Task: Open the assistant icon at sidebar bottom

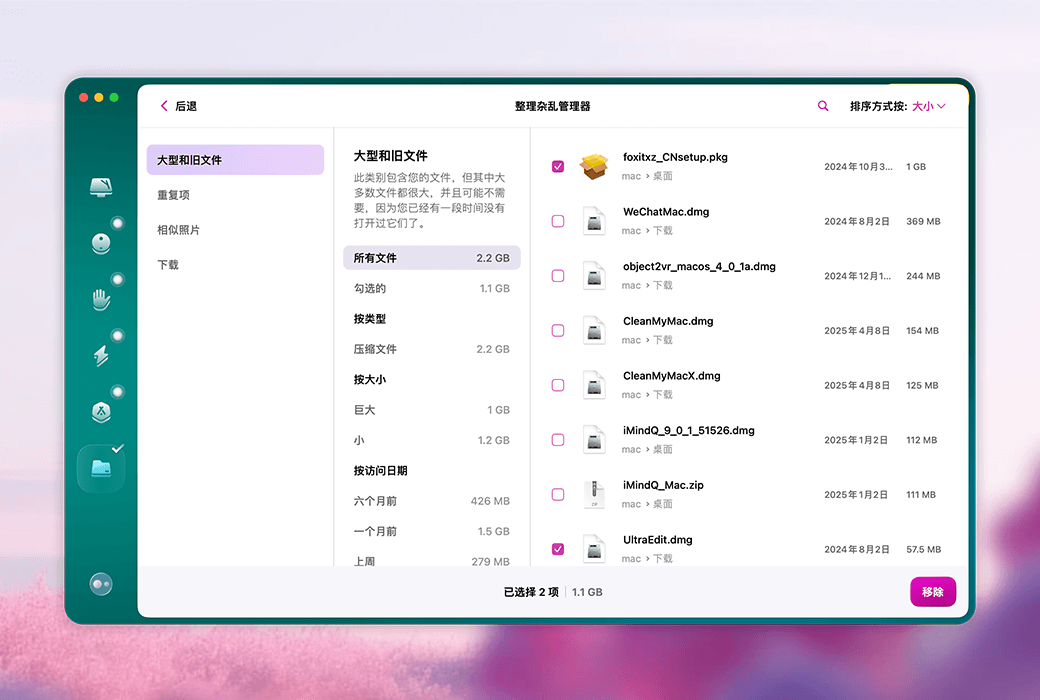Action: tap(101, 584)
